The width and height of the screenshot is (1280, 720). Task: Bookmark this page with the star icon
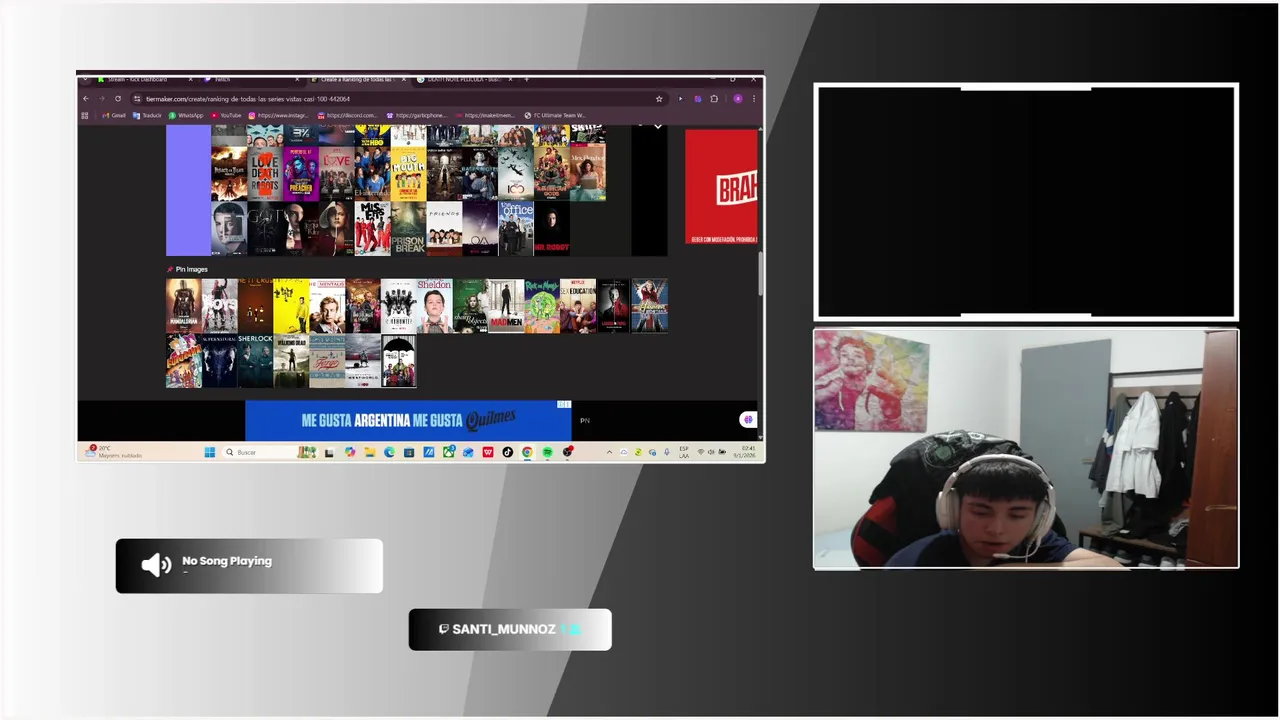click(x=659, y=98)
